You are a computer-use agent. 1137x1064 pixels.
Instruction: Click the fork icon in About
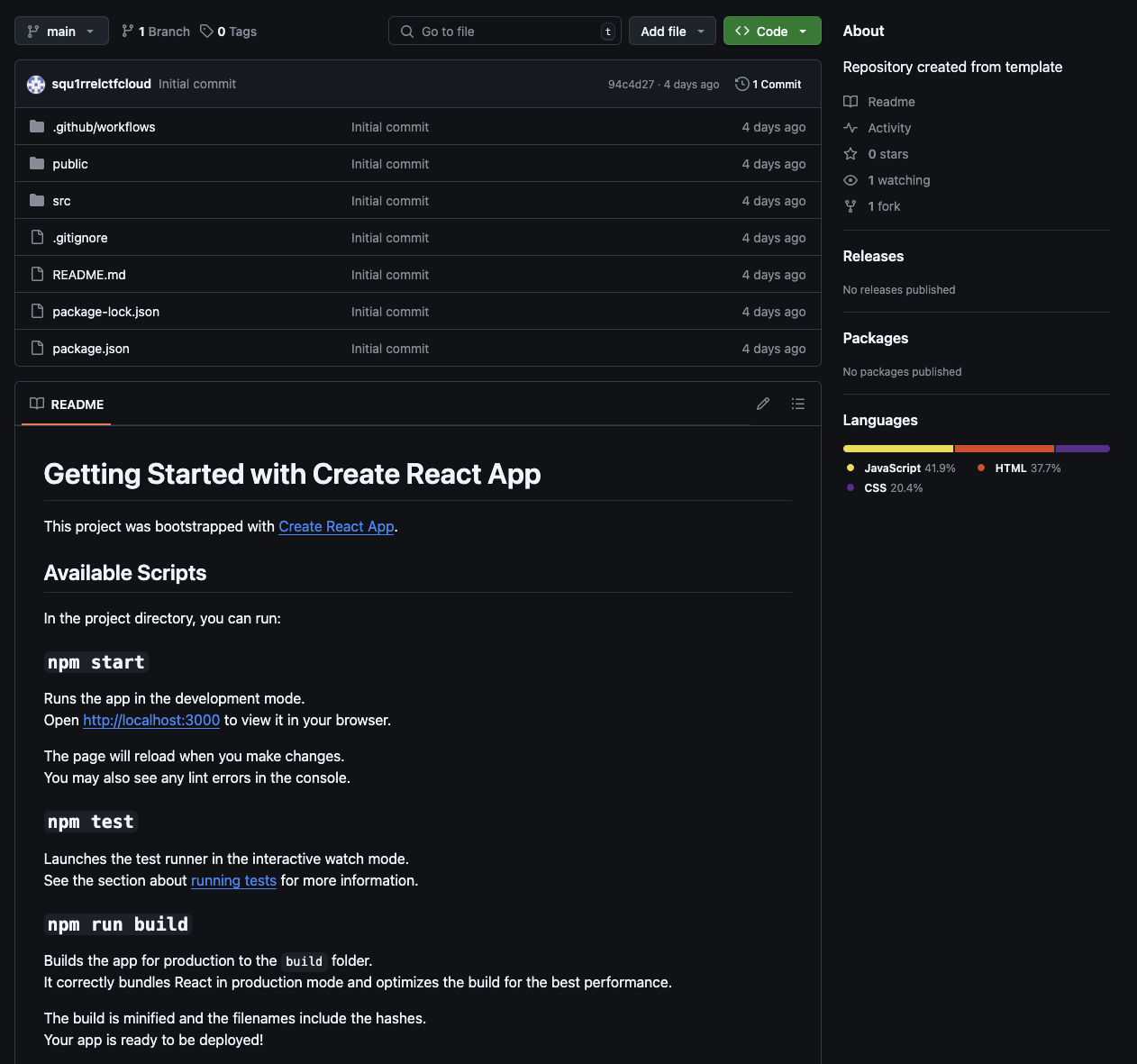click(850, 206)
